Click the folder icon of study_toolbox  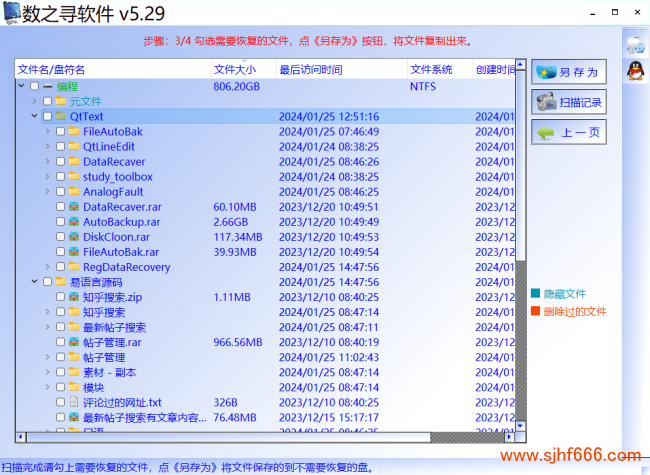click(74, 177)
